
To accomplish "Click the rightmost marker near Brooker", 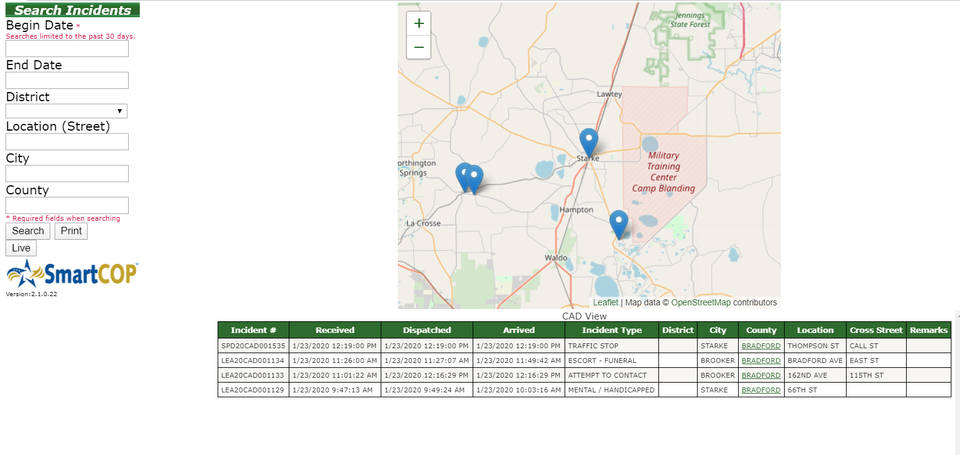I will [x=475, y=178].
